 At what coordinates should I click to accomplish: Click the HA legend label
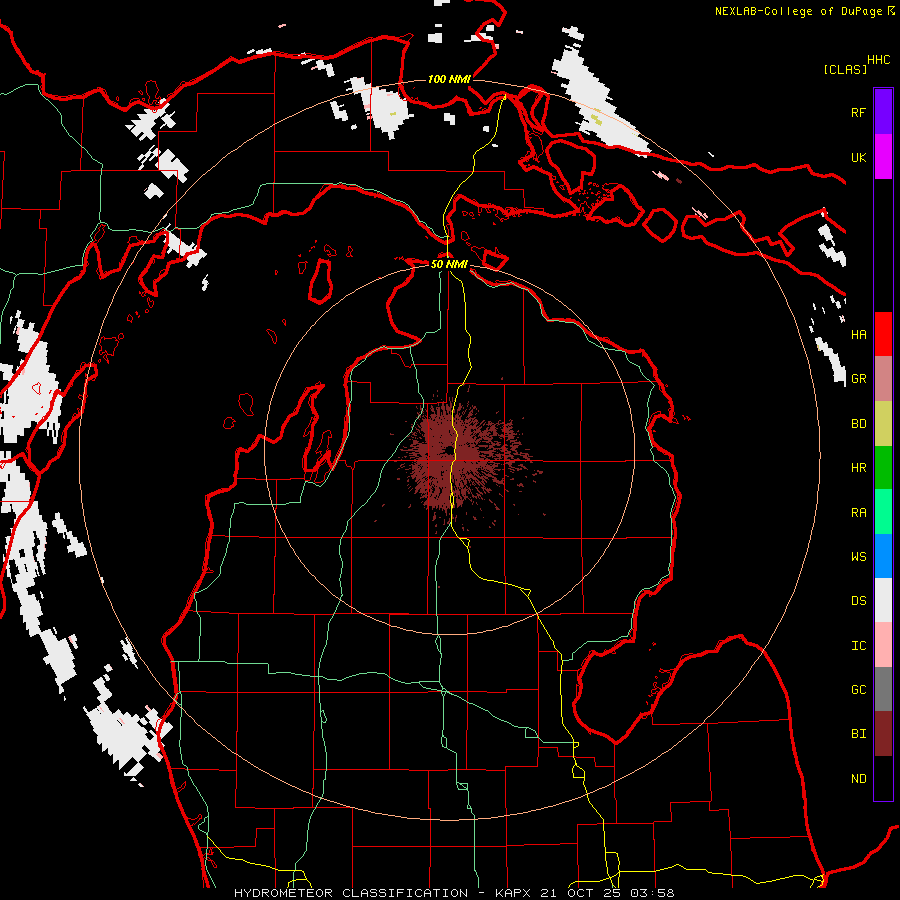point(859,334)
